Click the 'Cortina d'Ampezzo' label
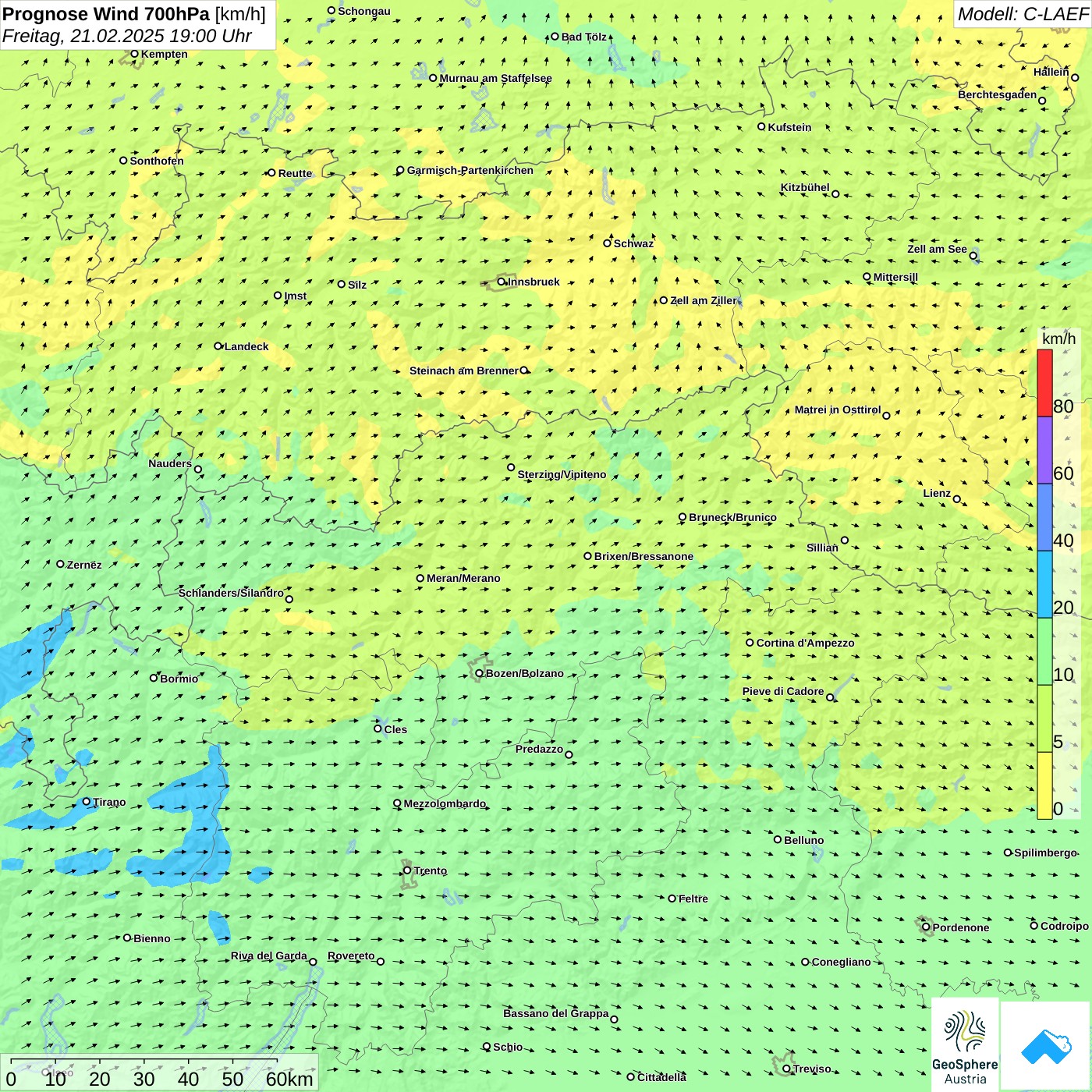The height and width of the screenshot is (1092, 1092). (x=805, y=643)
